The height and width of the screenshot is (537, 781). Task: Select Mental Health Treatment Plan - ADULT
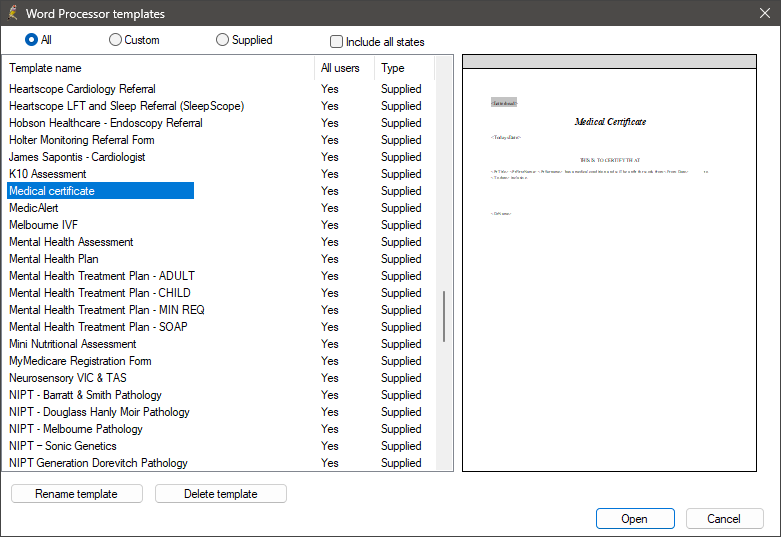[x=102, y=275]
